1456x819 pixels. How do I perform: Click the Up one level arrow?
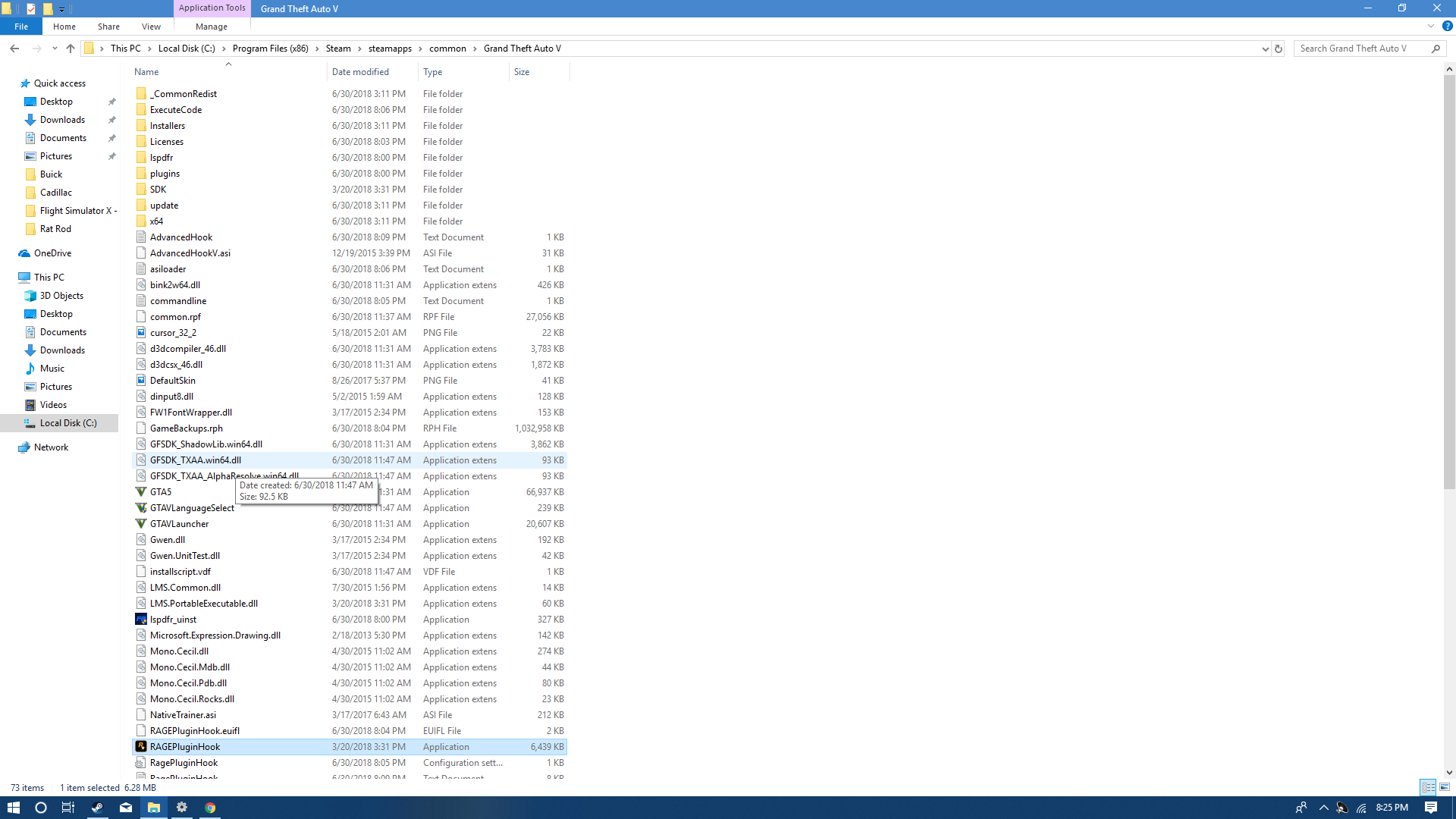[71, 49]
